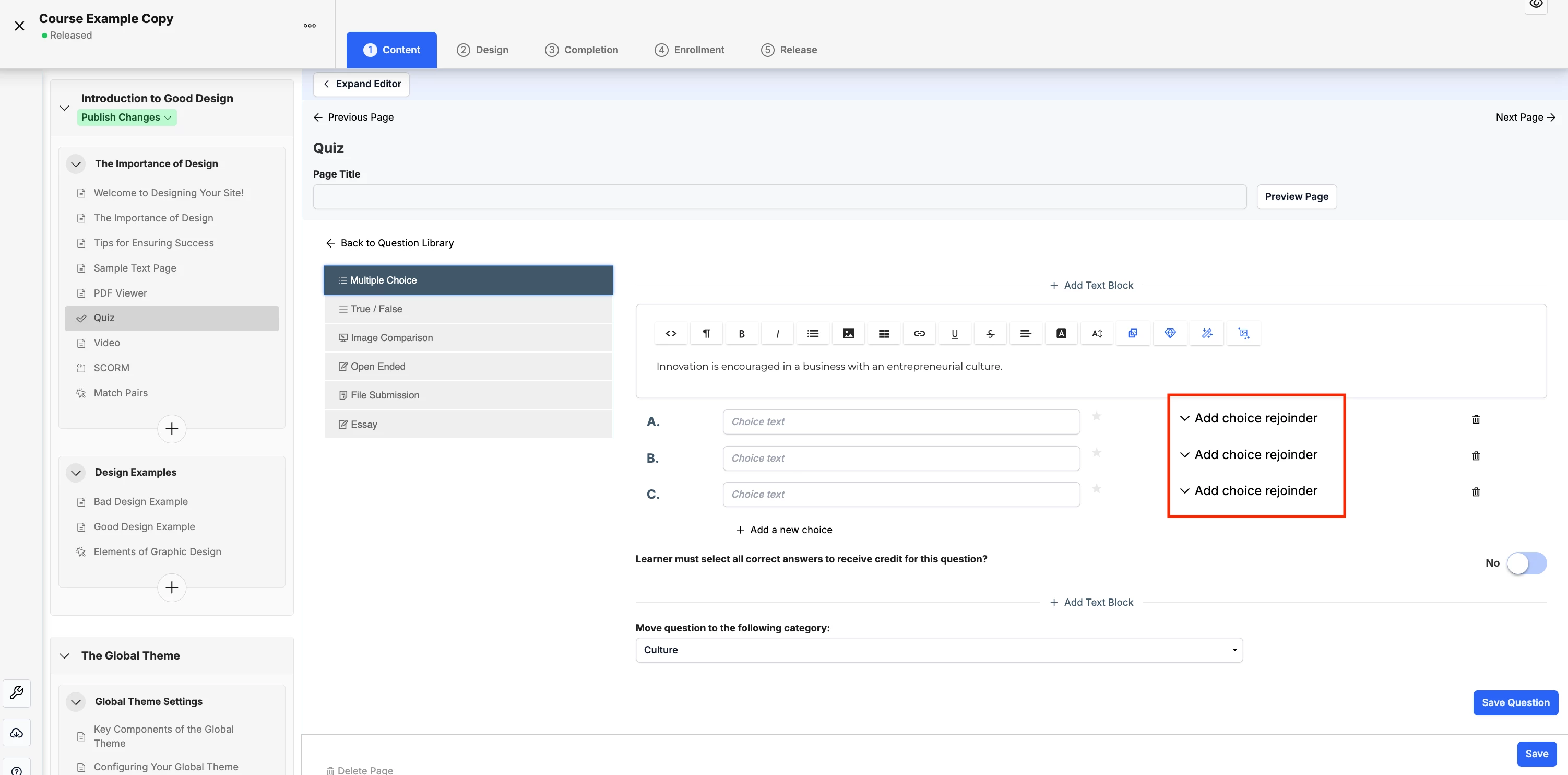Collapse the Design Examples section
1568x775 pixels.
pyautogui.click(x=76, y=473)
